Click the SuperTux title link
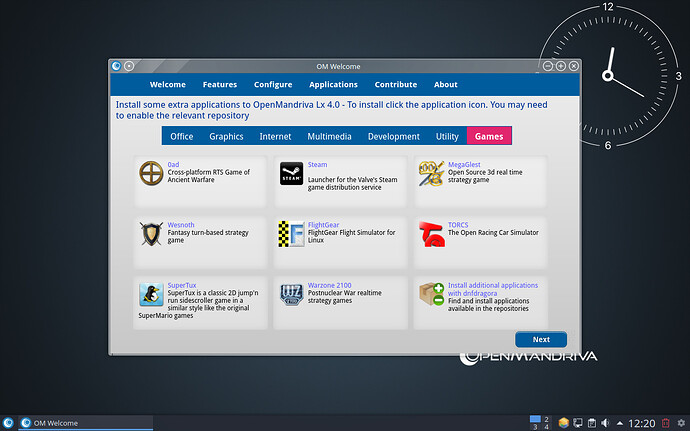 [x=181, y=285]
